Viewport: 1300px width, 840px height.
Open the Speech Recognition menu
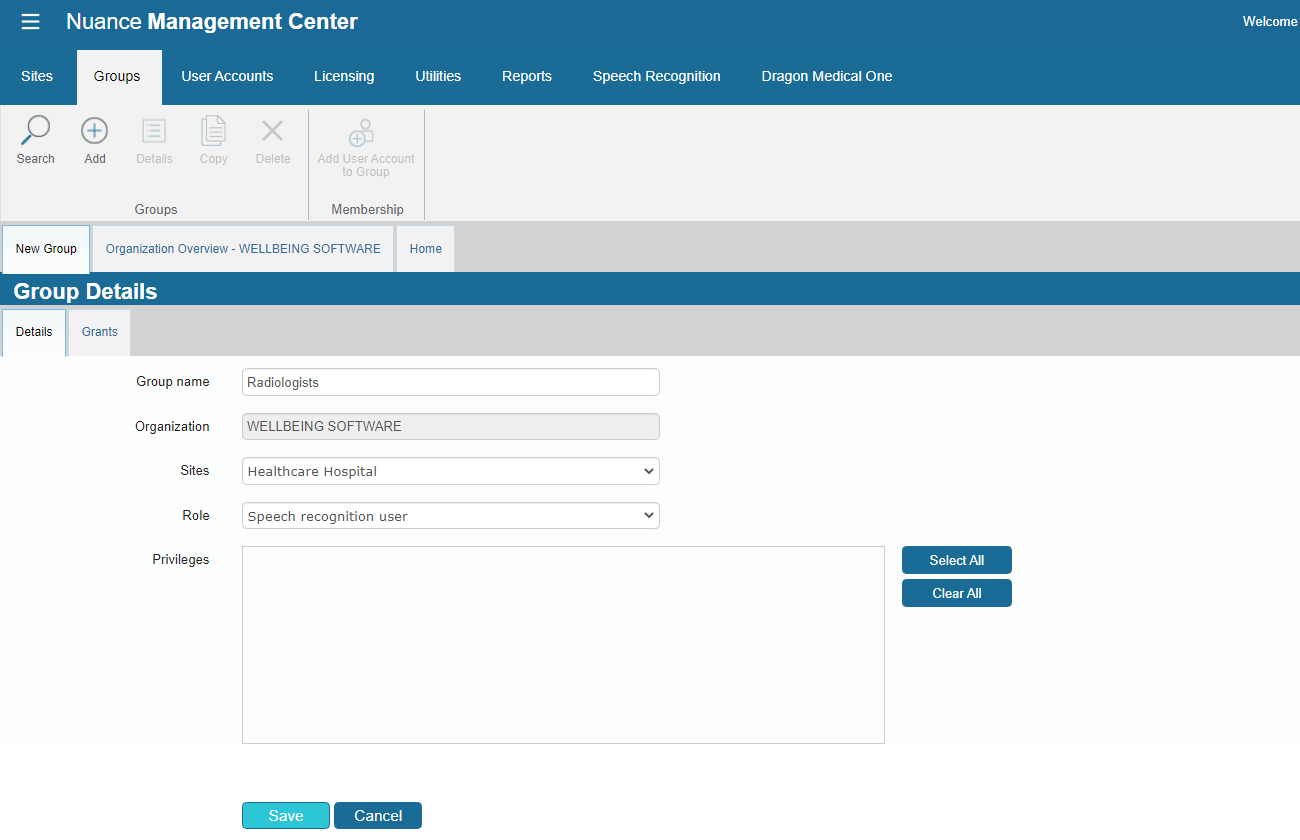pyautogui.click(x=656, y=76)
